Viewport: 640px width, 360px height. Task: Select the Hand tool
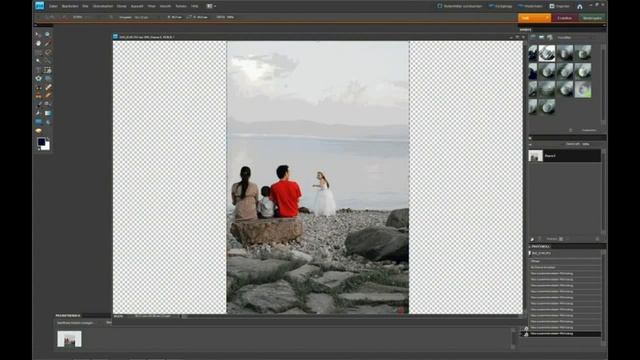pyautogui.click(x=38, y=43)
